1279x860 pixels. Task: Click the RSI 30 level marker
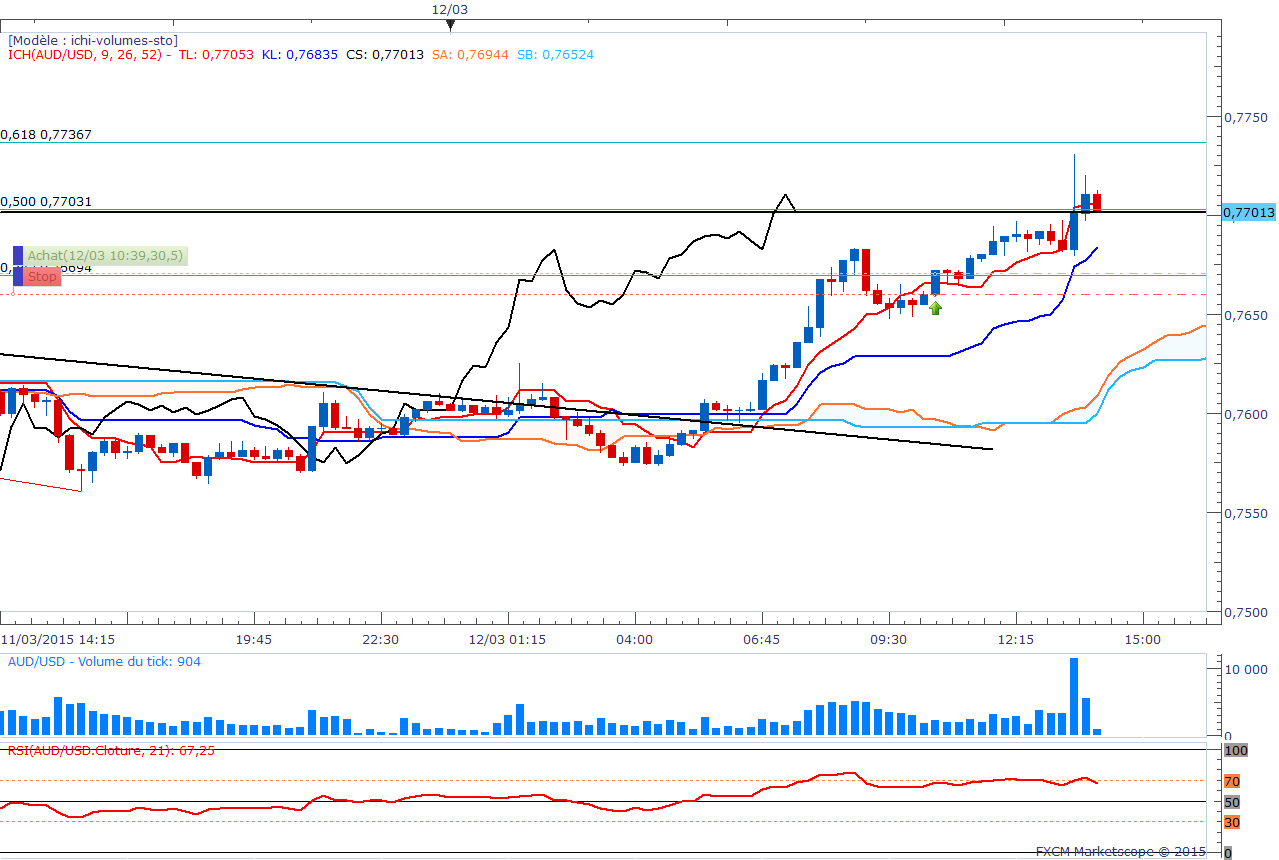click(x=1232, y=822)
